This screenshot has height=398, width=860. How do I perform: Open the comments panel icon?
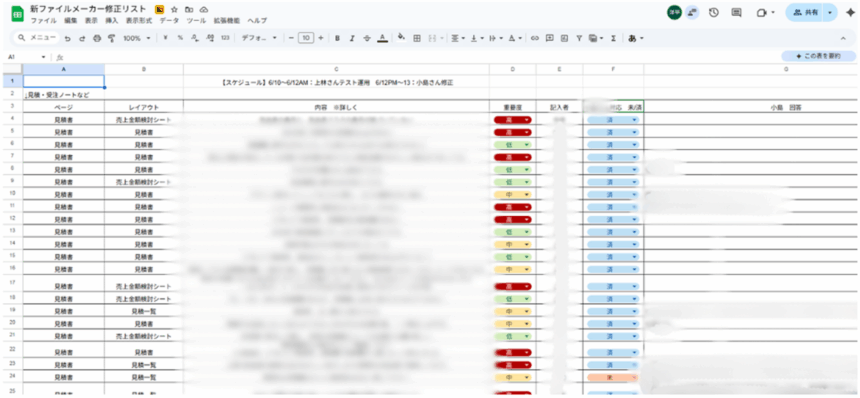(x=737, y=13)
